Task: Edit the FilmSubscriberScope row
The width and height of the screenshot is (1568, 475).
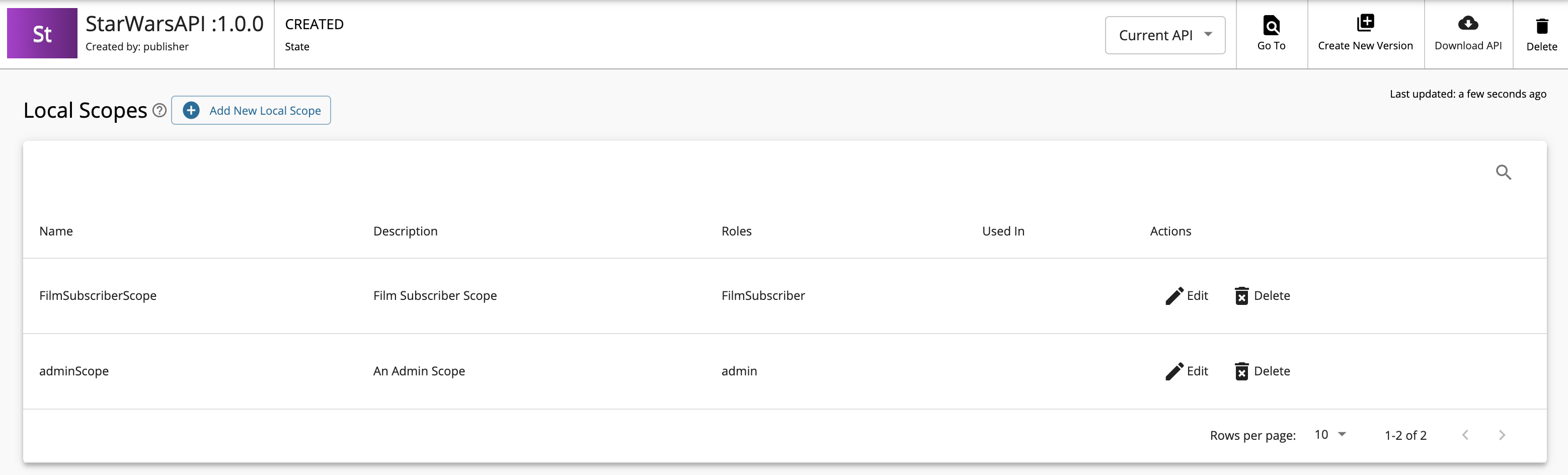Action: [1187, 295]
